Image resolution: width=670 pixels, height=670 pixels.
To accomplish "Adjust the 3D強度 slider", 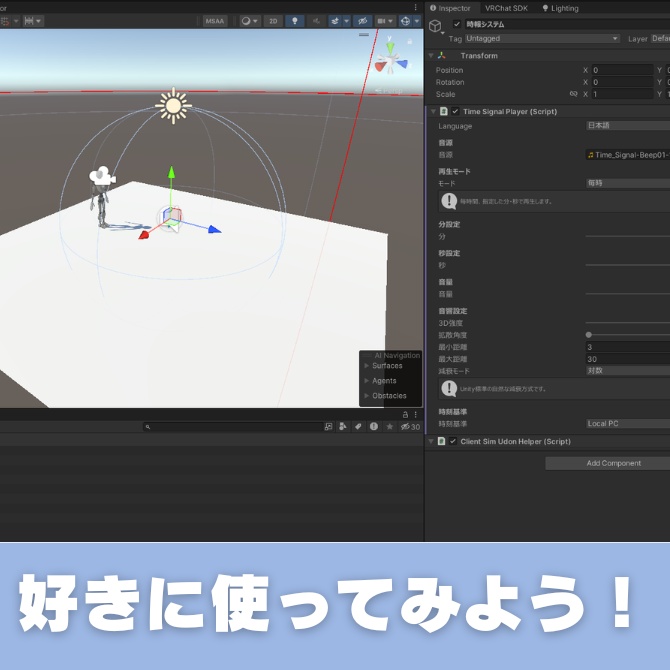I will tap(628, 323).
